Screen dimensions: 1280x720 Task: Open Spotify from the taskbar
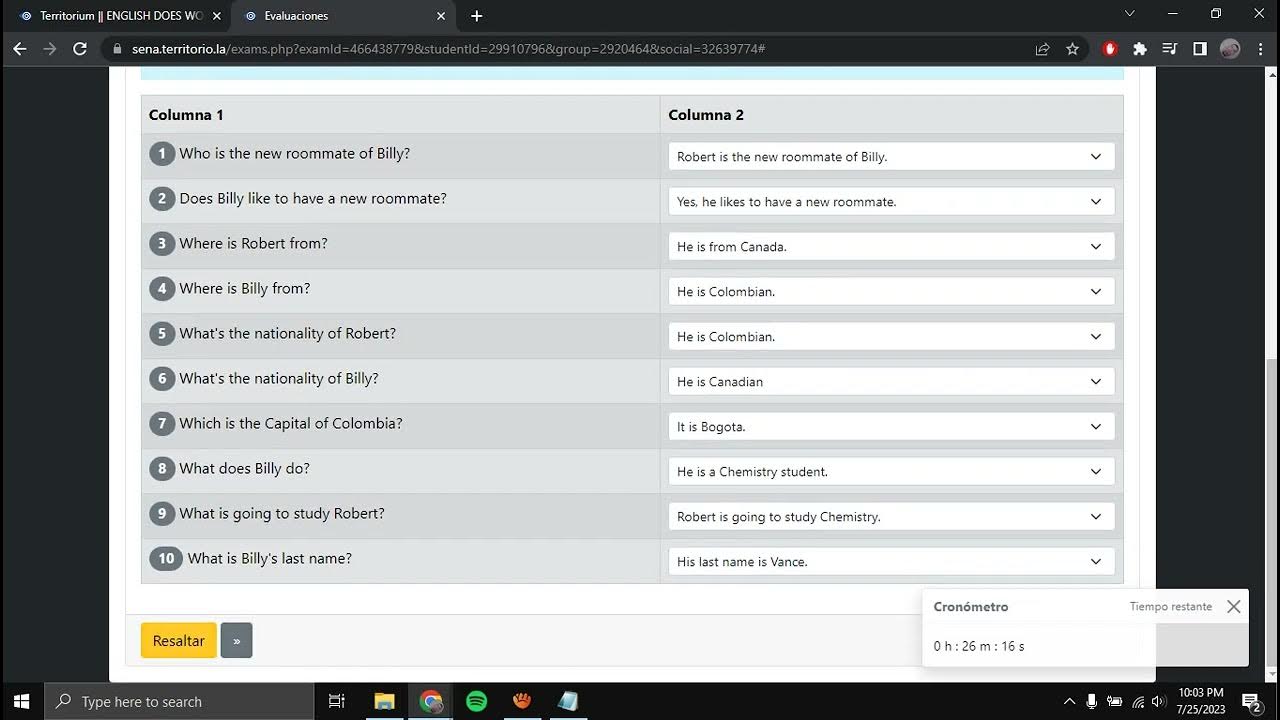point(477,701)
